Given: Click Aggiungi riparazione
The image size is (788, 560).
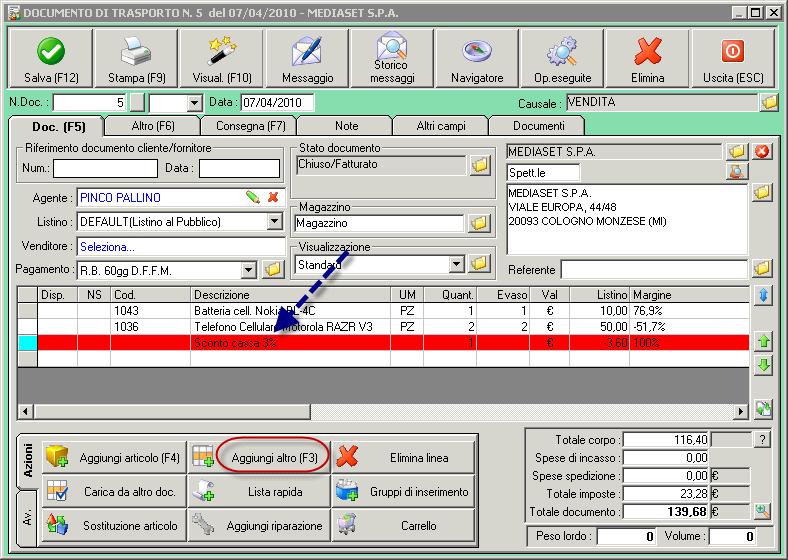Looking at the screenshot, I should point(259,525).
